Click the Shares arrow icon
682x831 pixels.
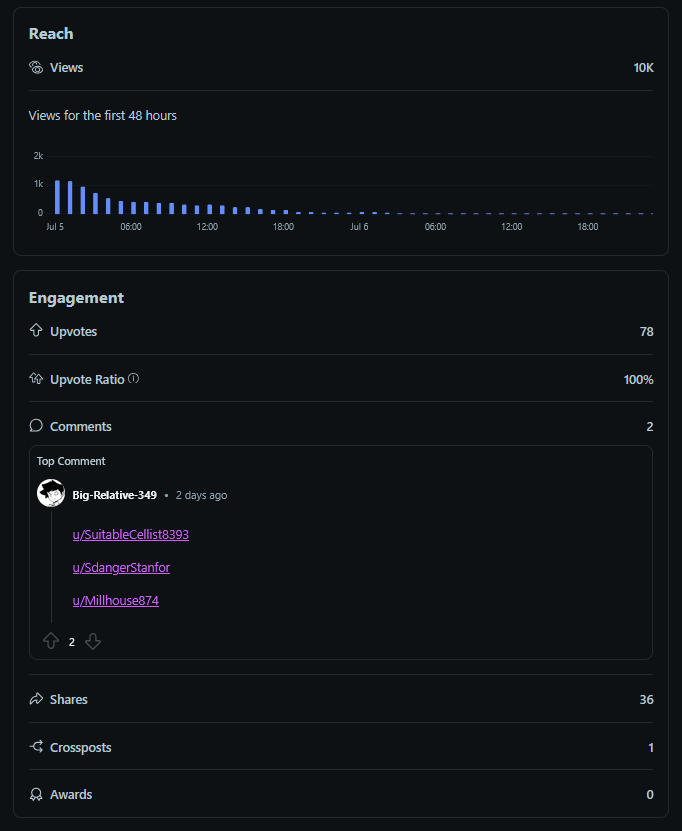(36, 699)
